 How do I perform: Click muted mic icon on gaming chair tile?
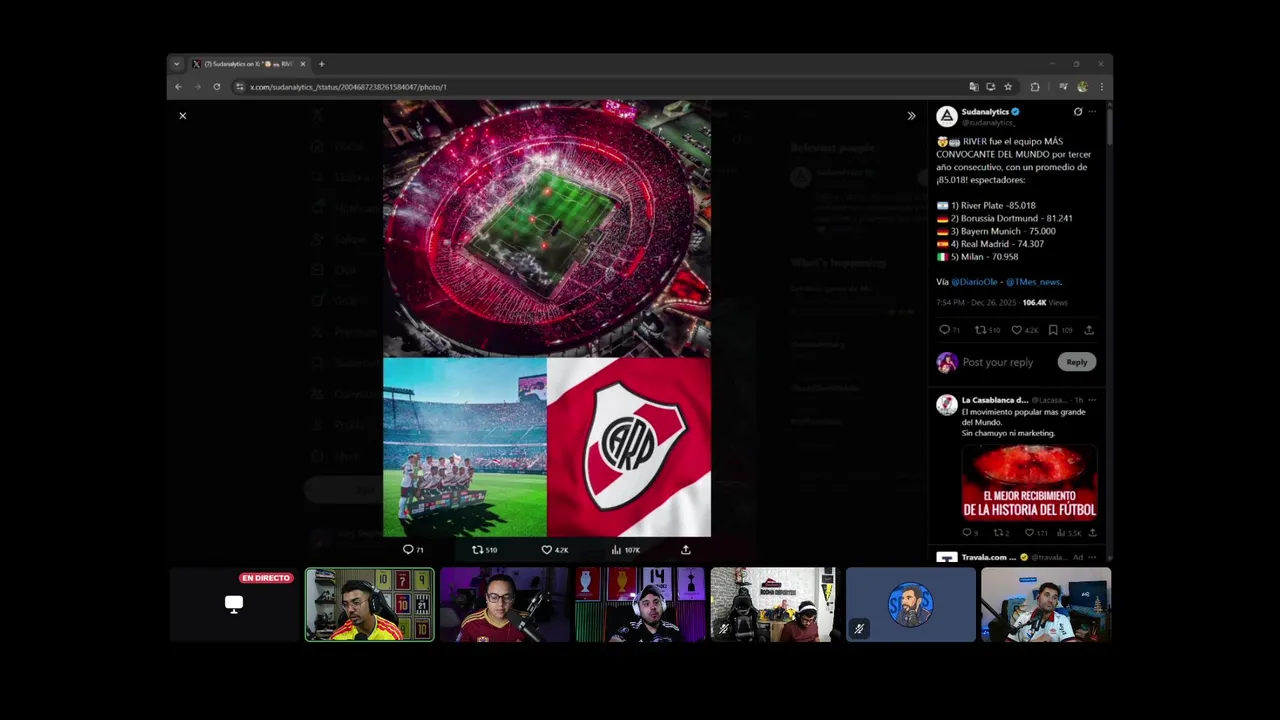click(723, 629)
